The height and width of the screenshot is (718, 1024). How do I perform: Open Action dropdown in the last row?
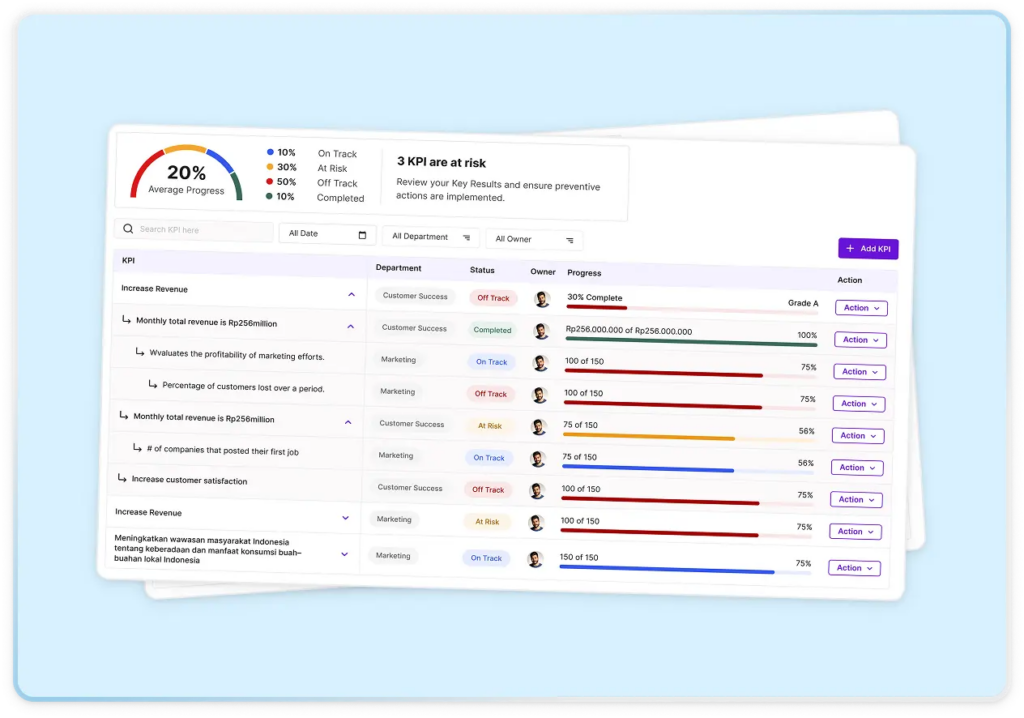[x=854, y=568]
